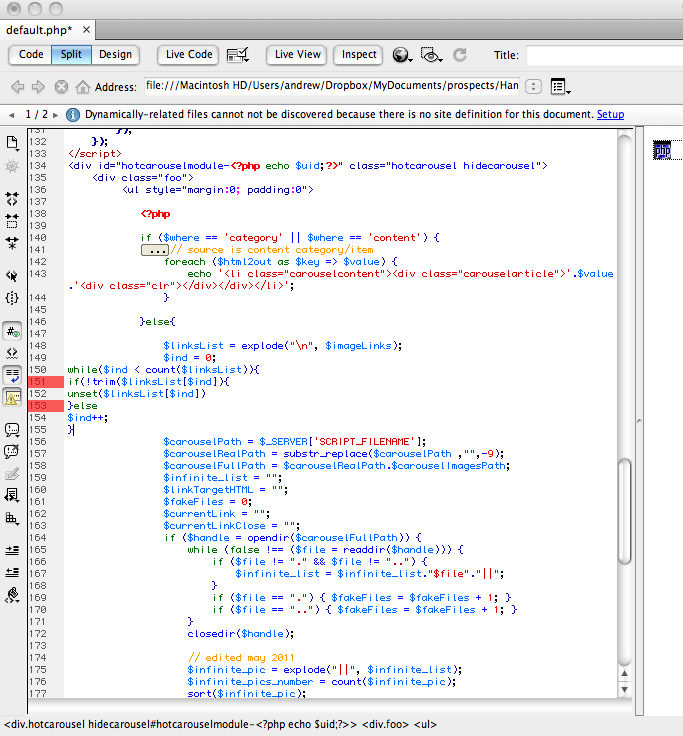Click the Address field with file path
This screenshot has height=736, width=683.
332,86
